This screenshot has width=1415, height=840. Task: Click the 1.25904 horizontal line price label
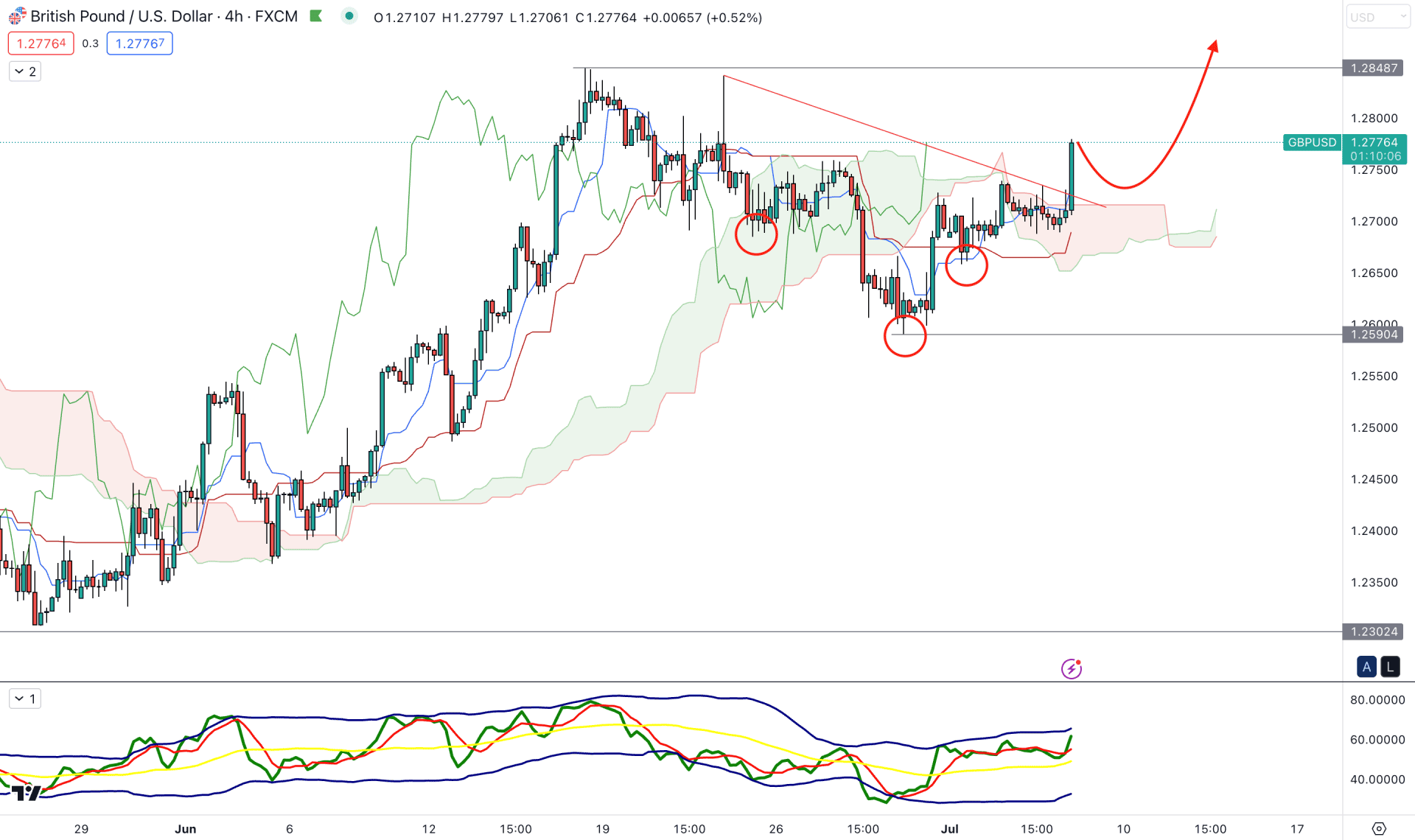[x=1374, y=335]
